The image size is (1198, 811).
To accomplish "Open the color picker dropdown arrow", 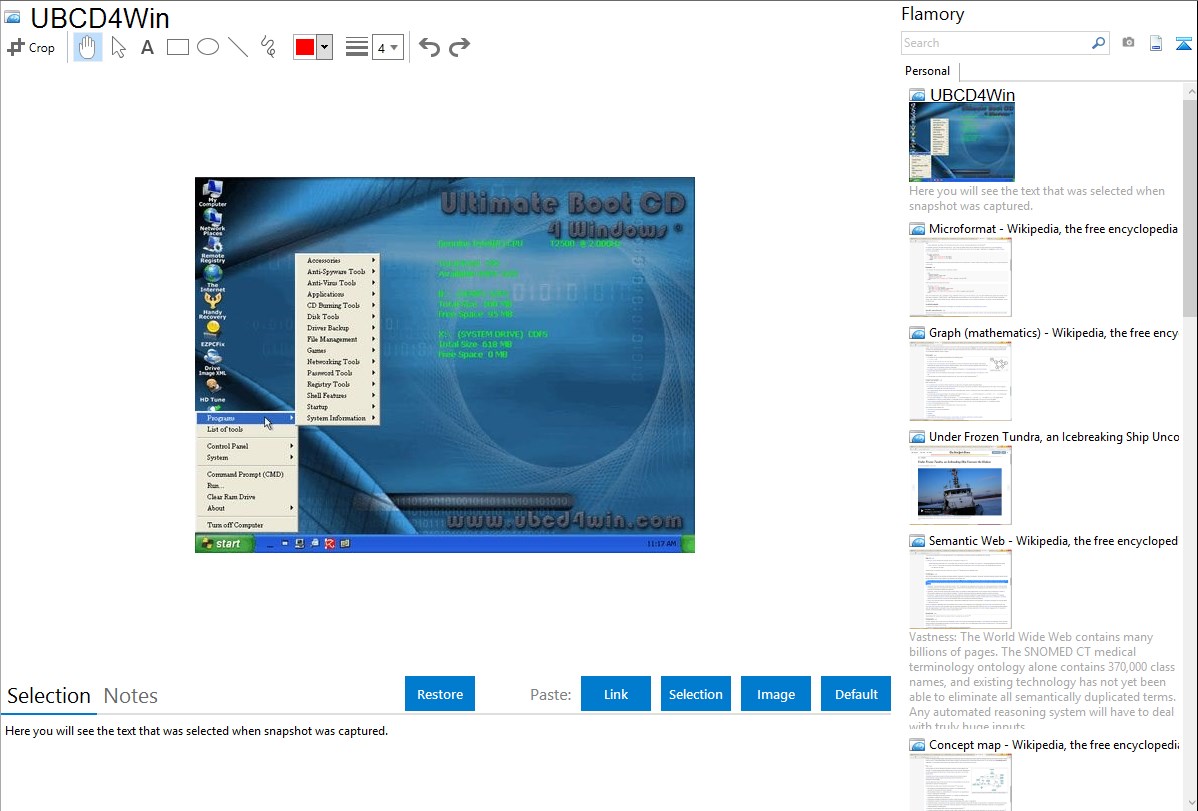I will (325, 47).
